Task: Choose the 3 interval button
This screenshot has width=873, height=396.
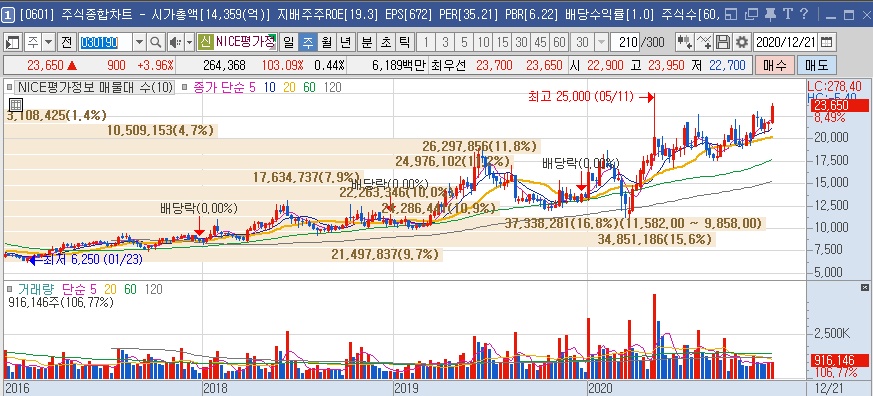Action: pyautogui.click(x=445, y=42)
